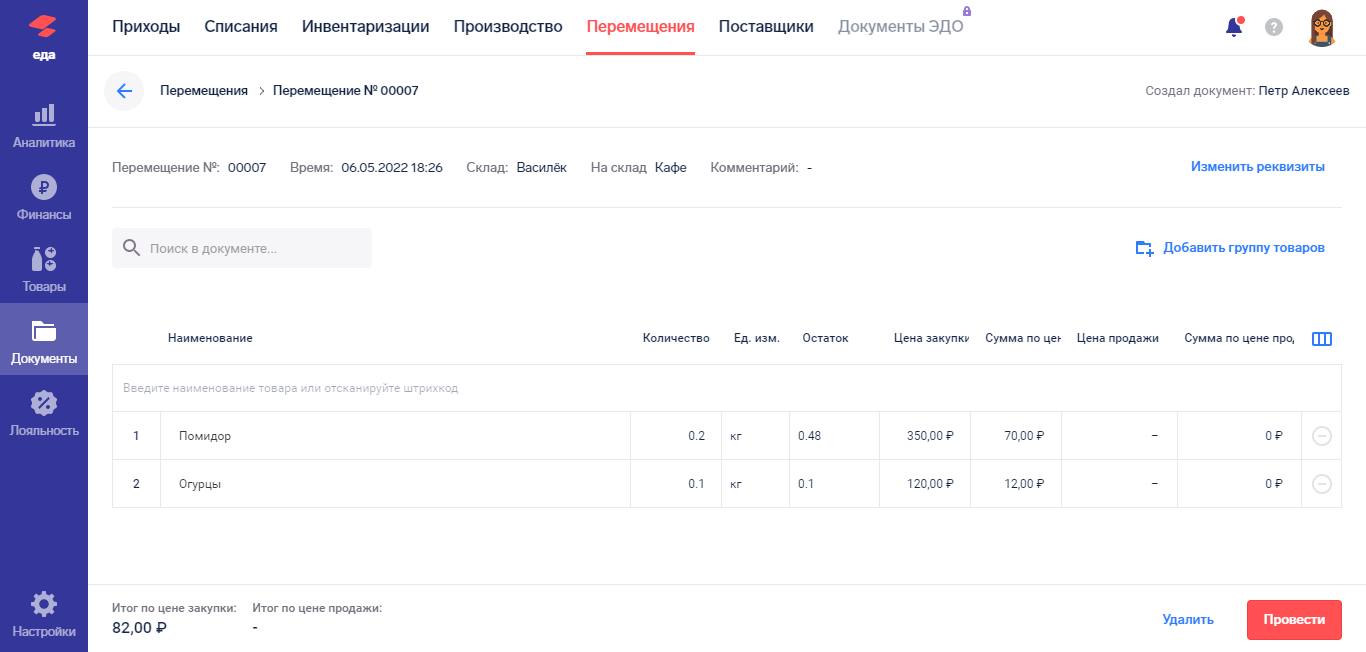
Task: Click the Перемещение № 00007 breadcrumb
Action: 346,91
